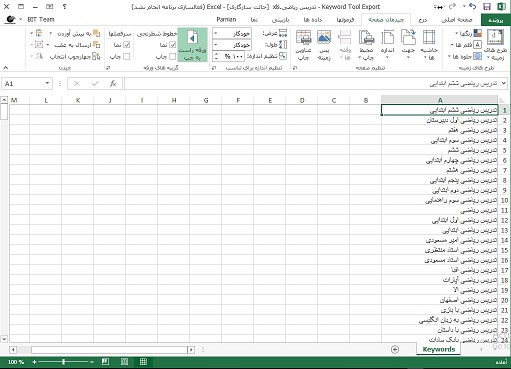The height and width of the screenshot is (369, 511).
Task: Switch to the Pamian tab
Action: click(x=226, y=20)
